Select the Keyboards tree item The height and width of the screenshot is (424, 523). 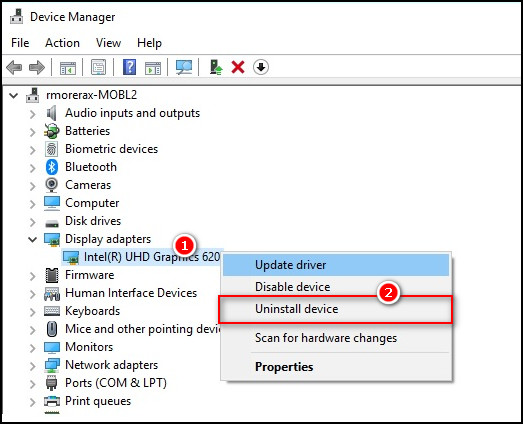pyautogui.click(x=92, y=311)
